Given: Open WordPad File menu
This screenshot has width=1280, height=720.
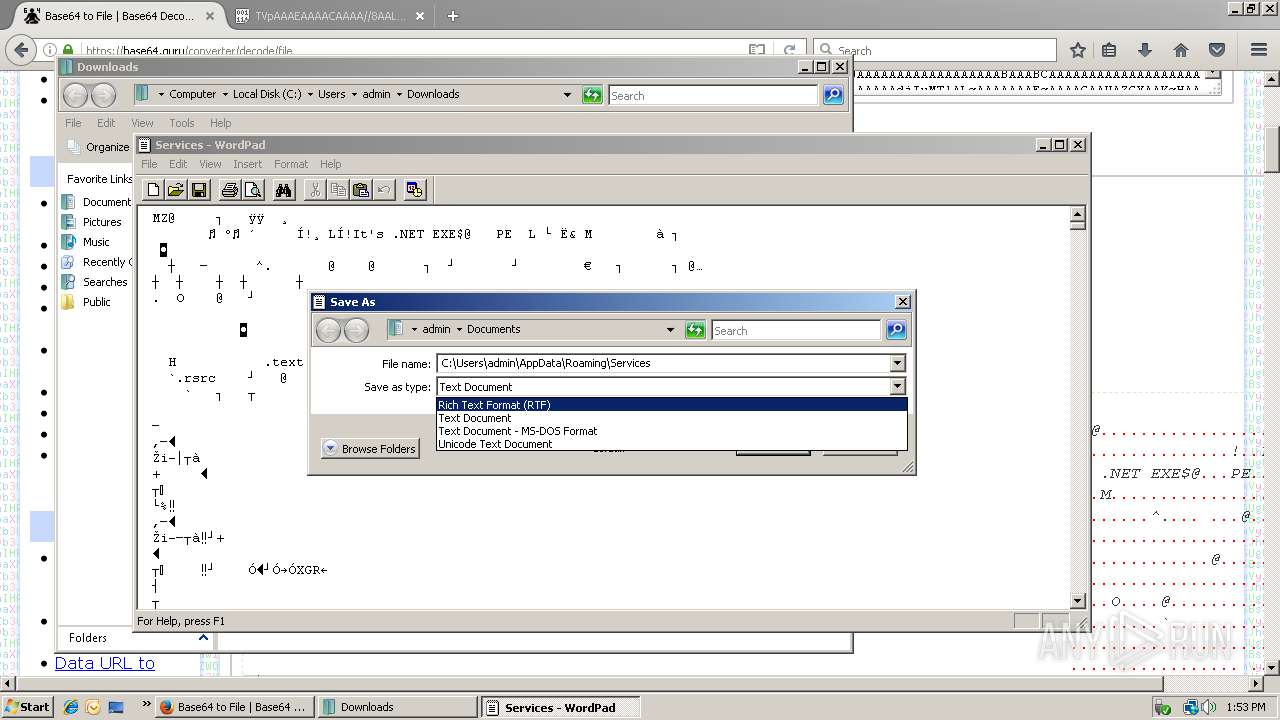Looking at the screenshot, I should (149, 164).
